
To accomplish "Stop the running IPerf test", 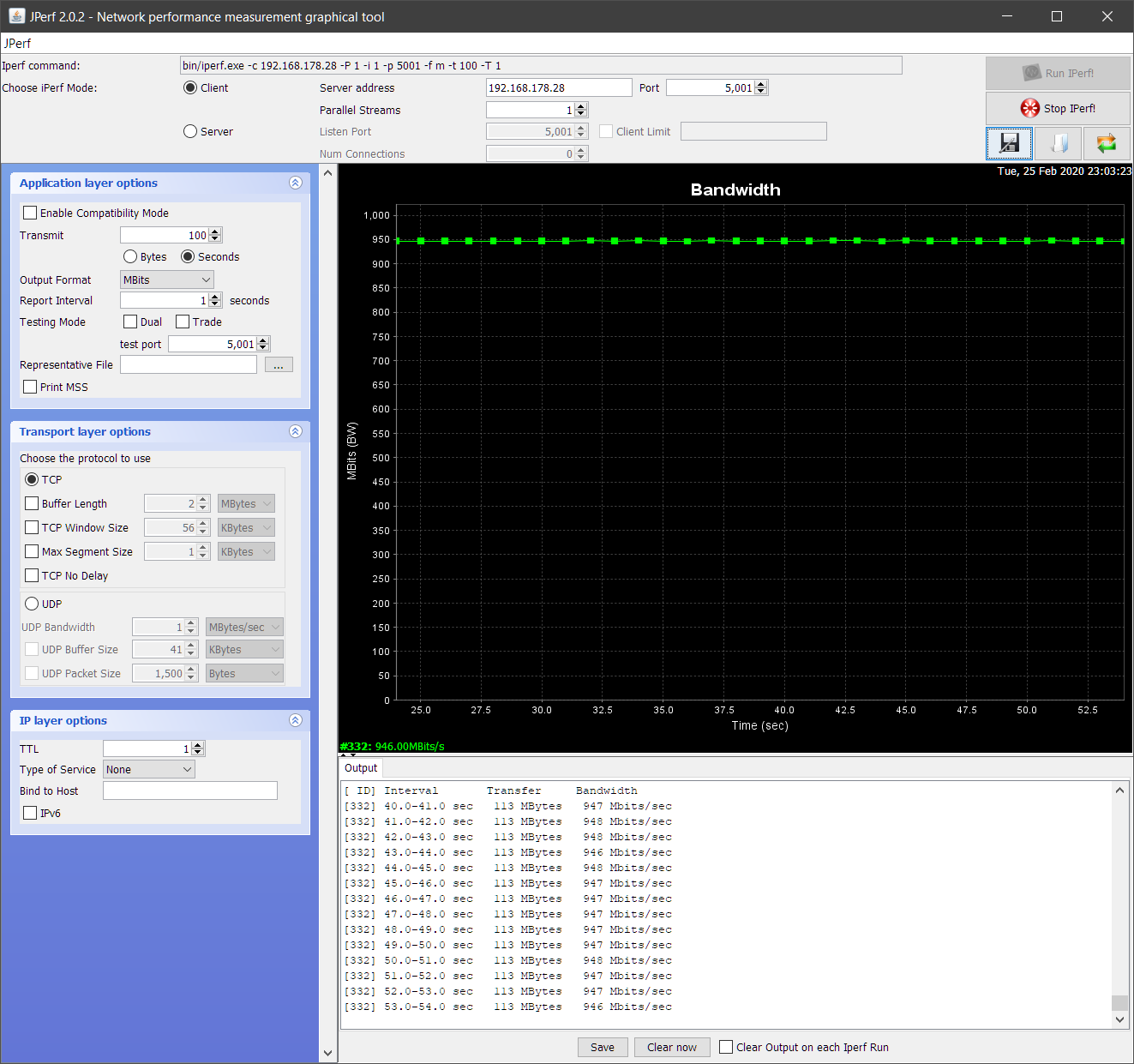I will 1058,108.
